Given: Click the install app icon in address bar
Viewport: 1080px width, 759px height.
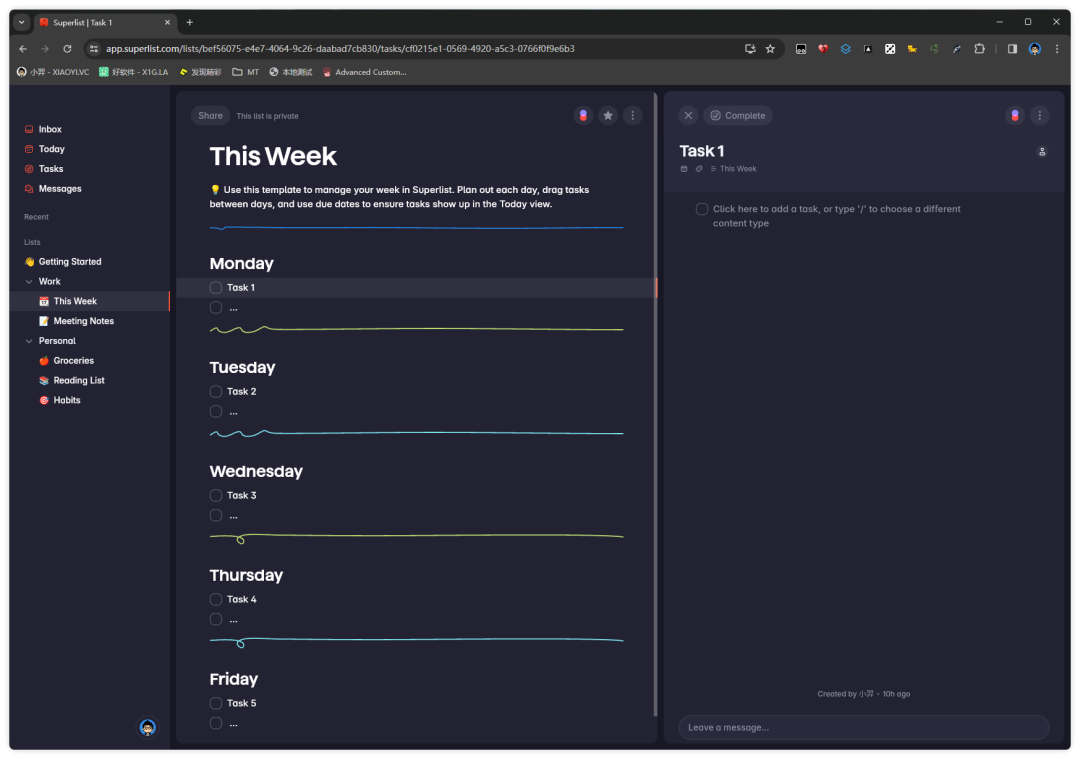Looking at the screenshot, I should point(750,49).
